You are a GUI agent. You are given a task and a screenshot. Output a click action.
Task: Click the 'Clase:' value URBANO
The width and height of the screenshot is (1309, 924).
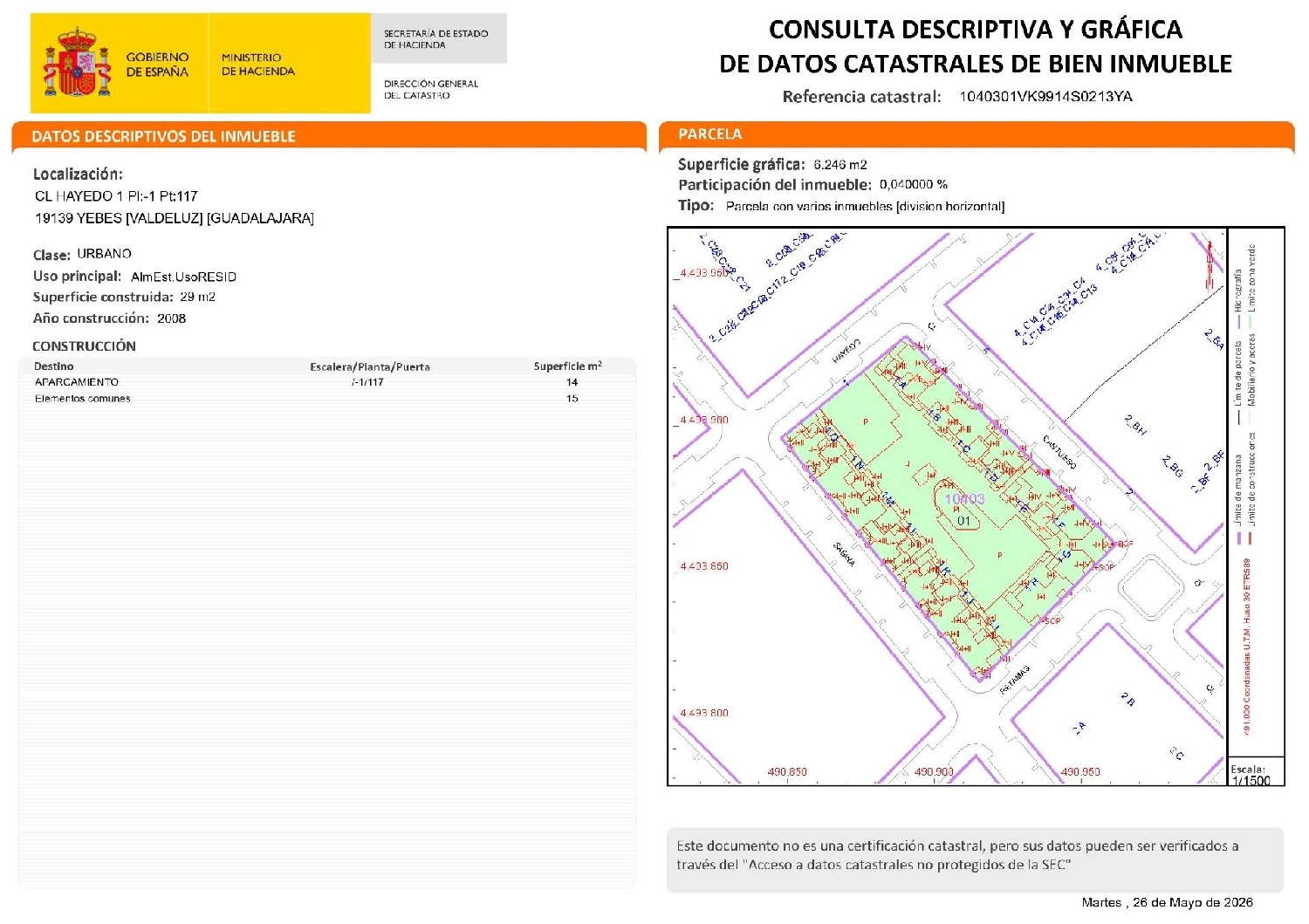(x=104, y=254)
